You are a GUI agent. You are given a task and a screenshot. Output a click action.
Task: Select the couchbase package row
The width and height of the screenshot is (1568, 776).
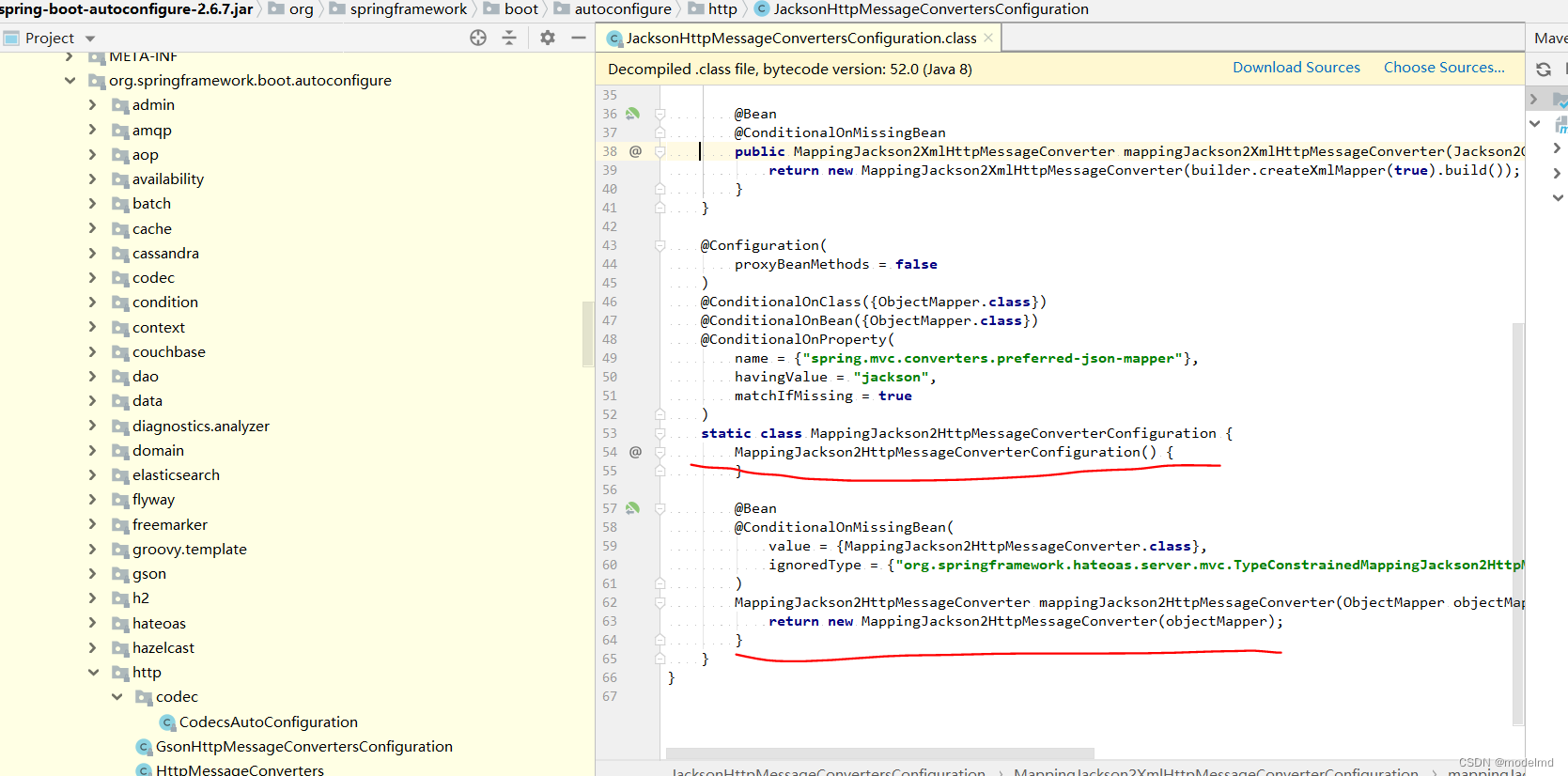[x=297, y=352]
